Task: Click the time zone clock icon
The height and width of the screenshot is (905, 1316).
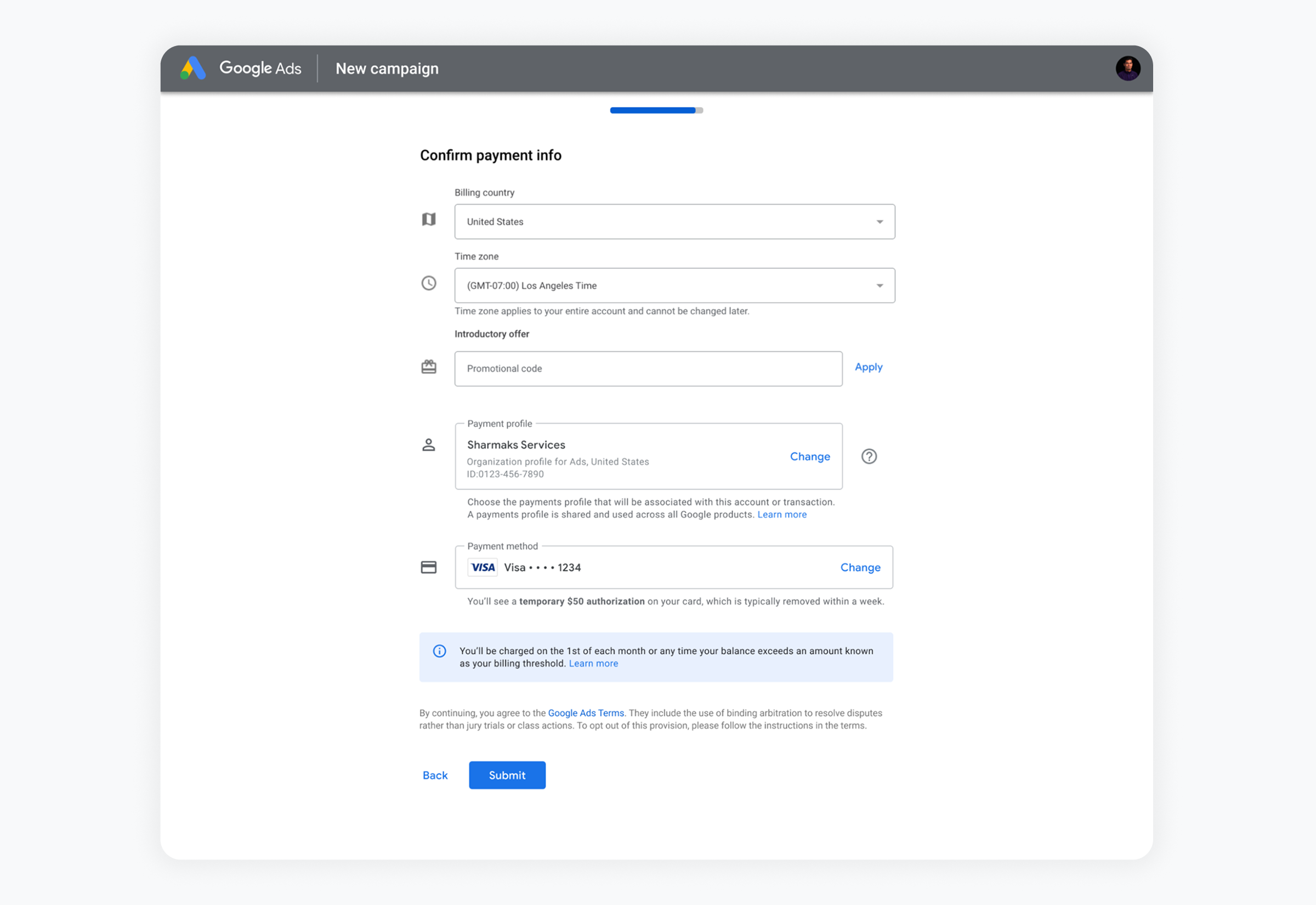Action: (429, 283)
